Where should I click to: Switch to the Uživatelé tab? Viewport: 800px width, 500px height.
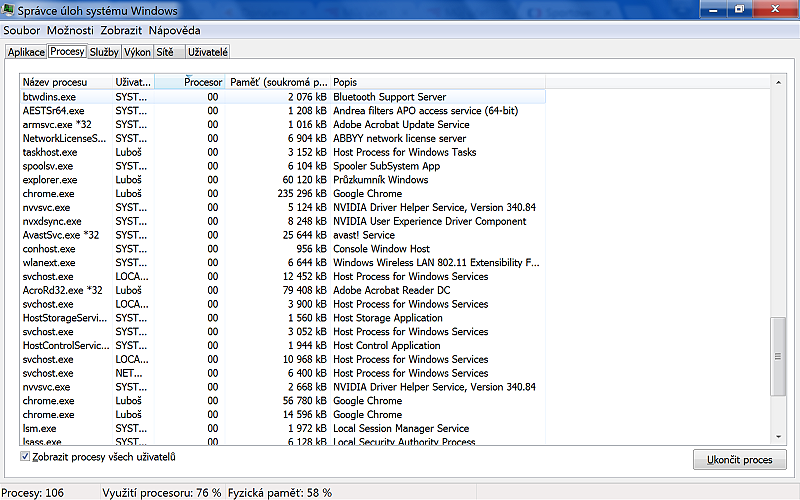coord(207,52)
